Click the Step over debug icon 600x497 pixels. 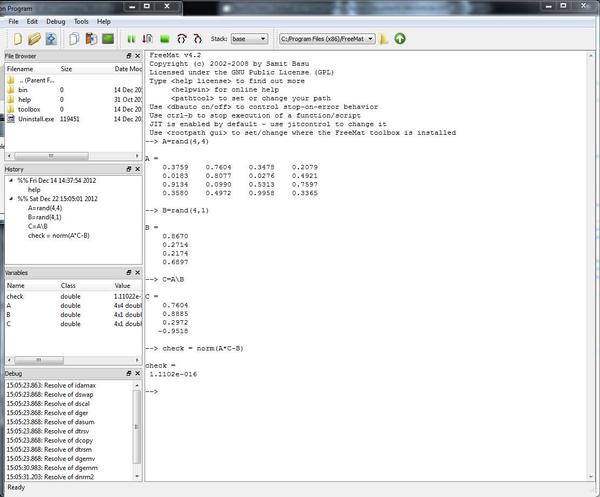(x=182, y=39)
